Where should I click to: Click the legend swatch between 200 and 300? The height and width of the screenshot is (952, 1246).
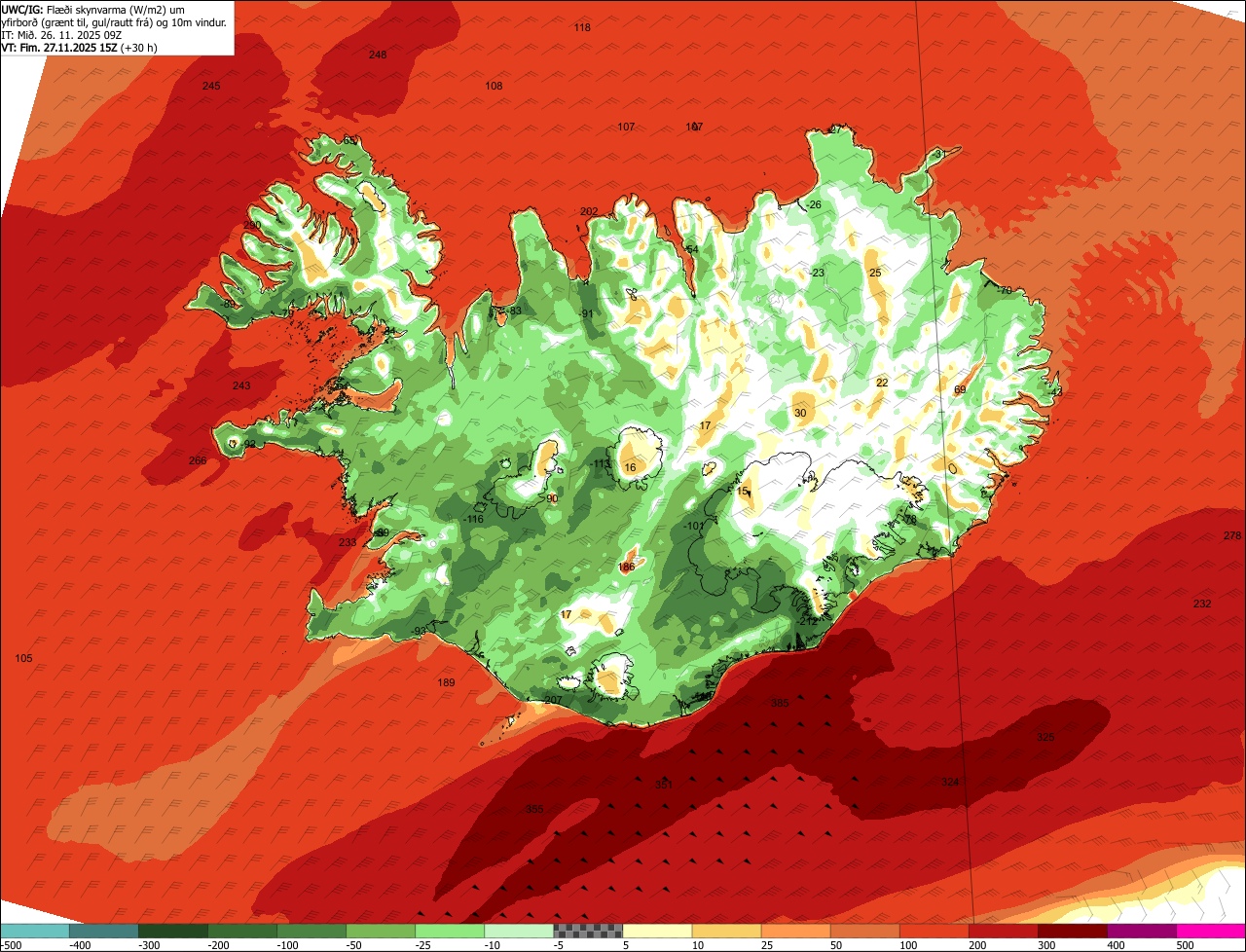point(1003,931)
